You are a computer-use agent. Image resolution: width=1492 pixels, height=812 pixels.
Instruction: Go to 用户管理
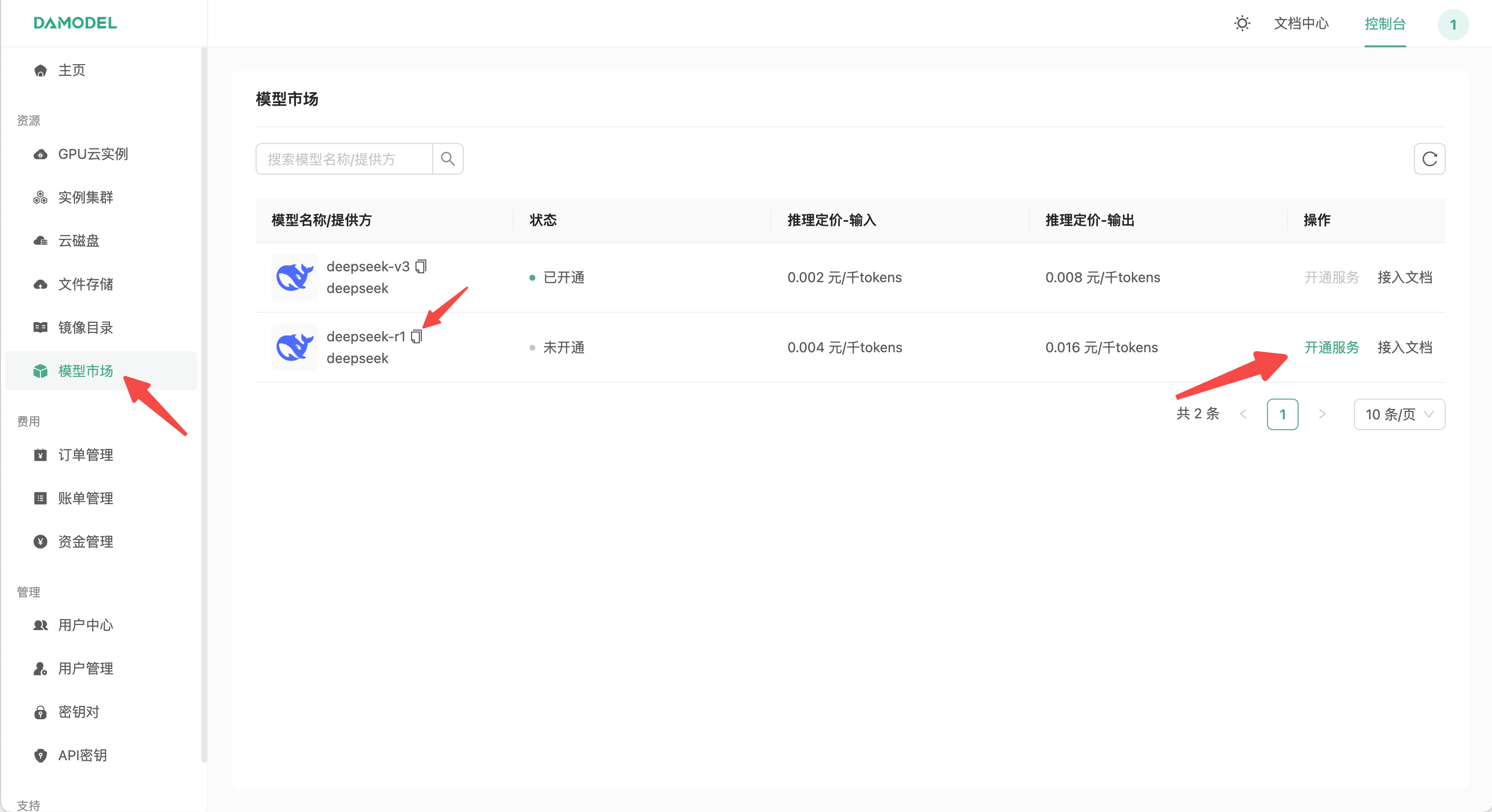(86, 669)
